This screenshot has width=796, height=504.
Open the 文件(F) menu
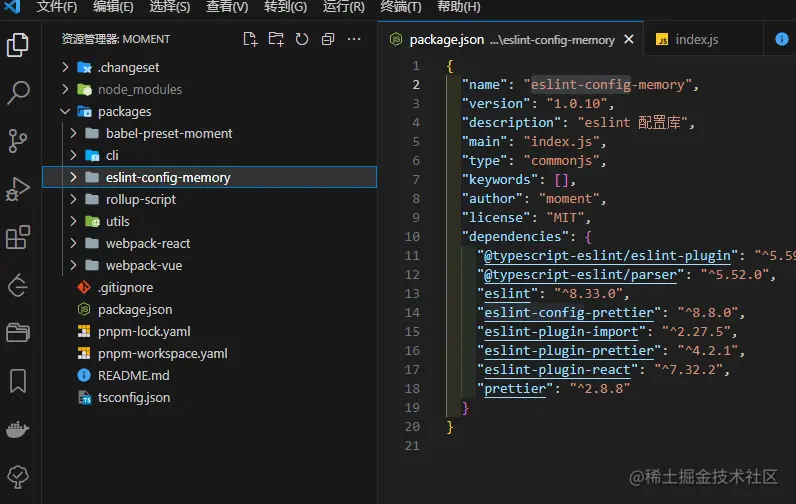[x=57, y=7]
